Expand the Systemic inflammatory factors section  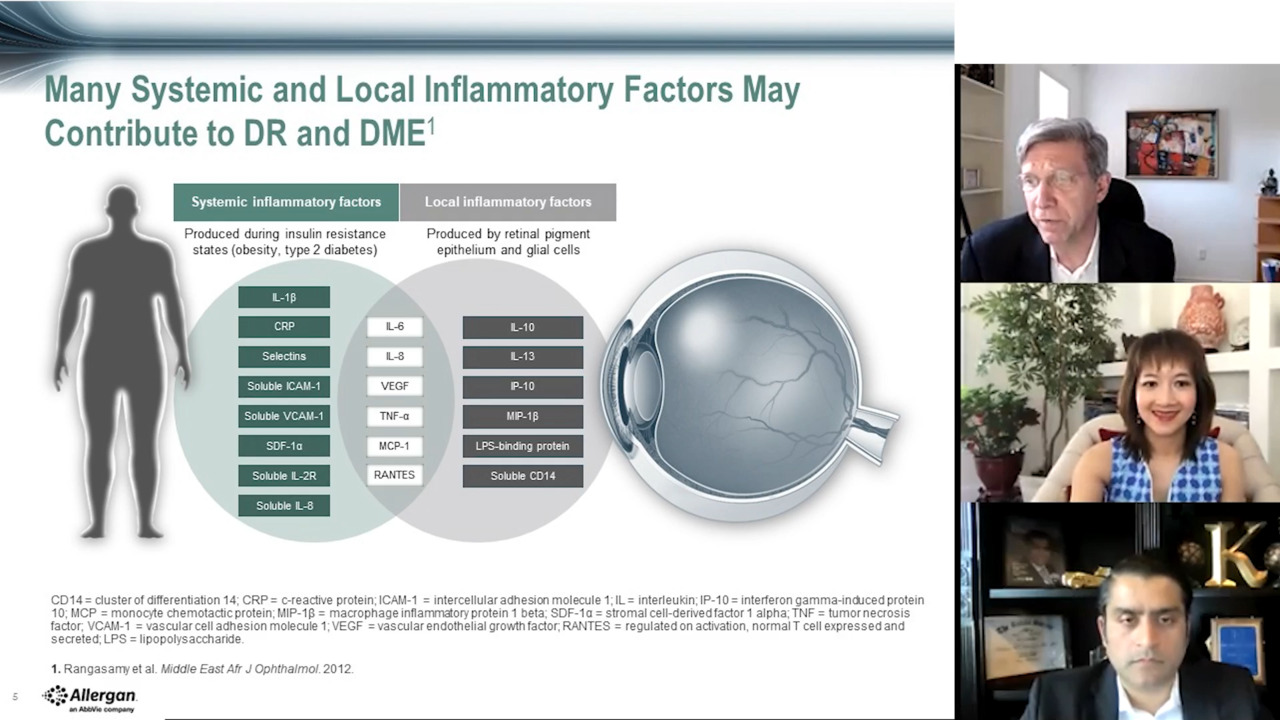[x=286, y=202]
